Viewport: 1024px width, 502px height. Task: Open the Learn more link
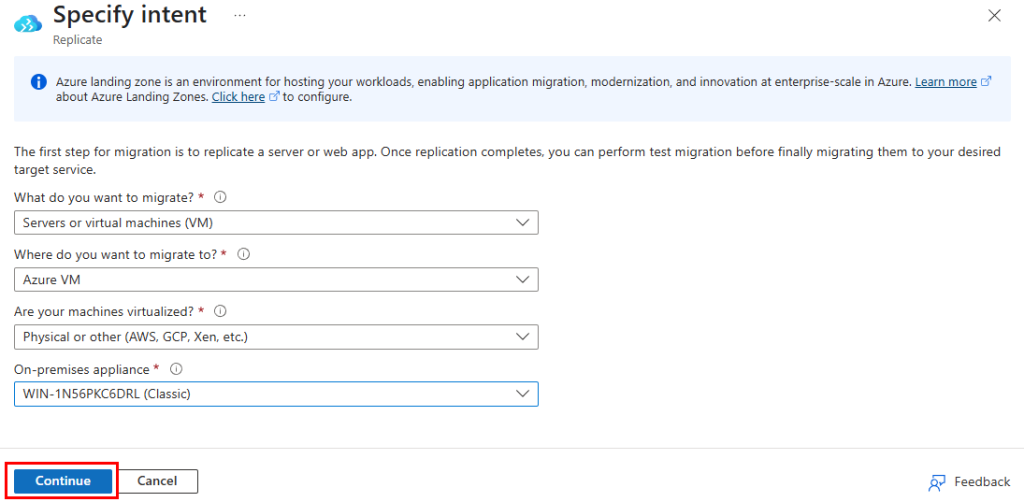click(x=946, y=82)
